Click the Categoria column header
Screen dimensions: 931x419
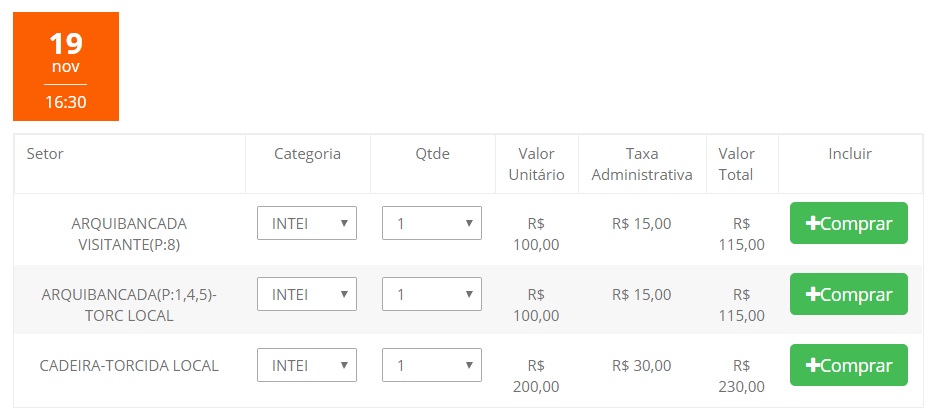tap(307, 154)
